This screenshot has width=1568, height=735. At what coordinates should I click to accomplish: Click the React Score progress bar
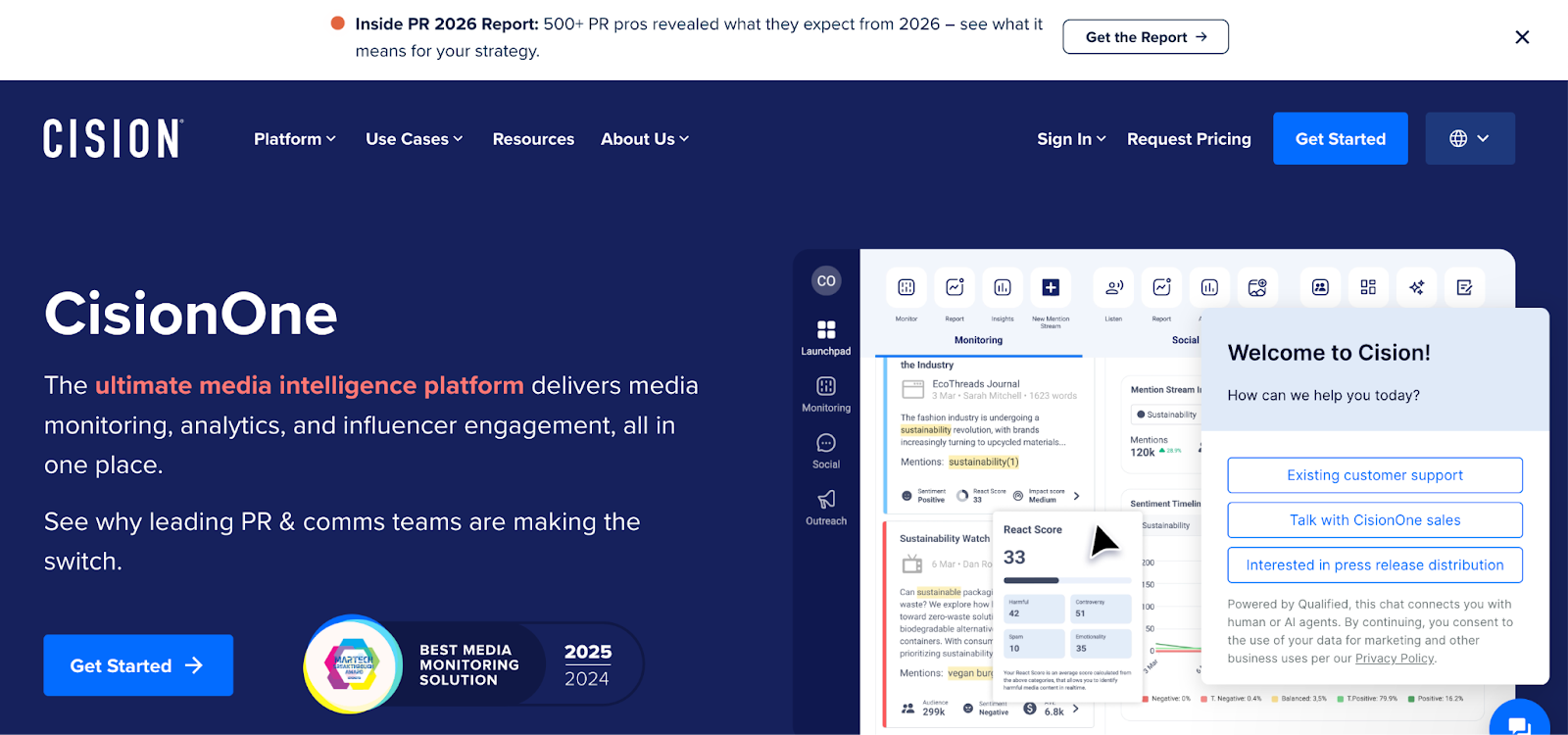[1066, 580]
